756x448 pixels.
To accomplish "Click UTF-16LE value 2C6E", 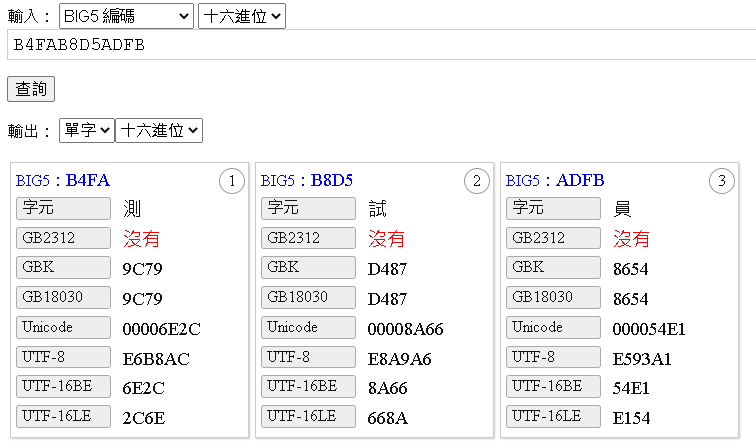I will [144, 418].
